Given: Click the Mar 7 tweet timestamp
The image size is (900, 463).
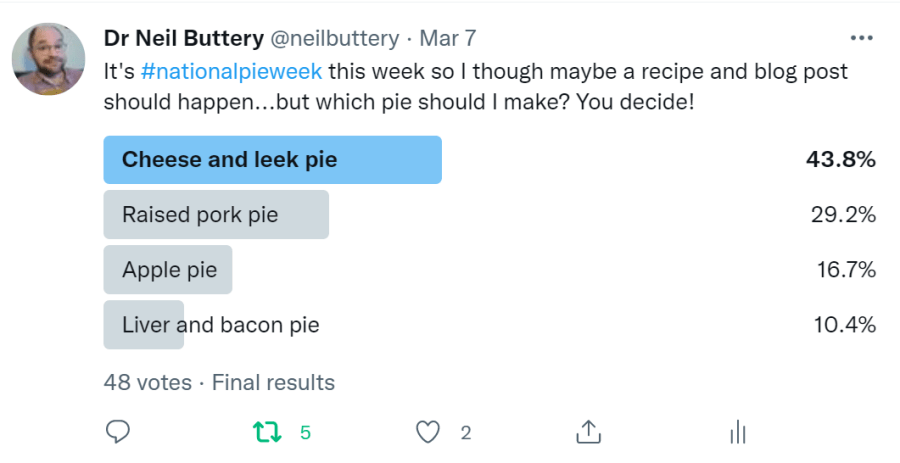Looking at the screenshot, I should tap(447, 39).
